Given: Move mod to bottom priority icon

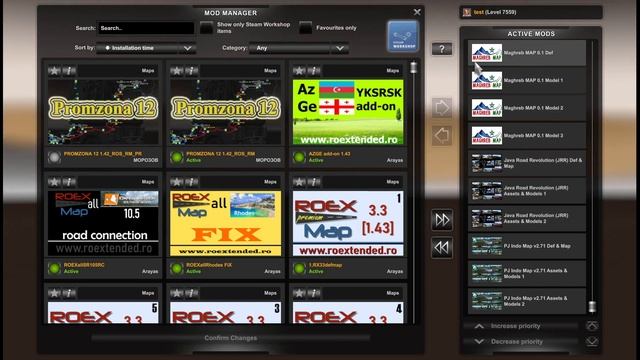Looking at the screenshot, I should 592,341.
